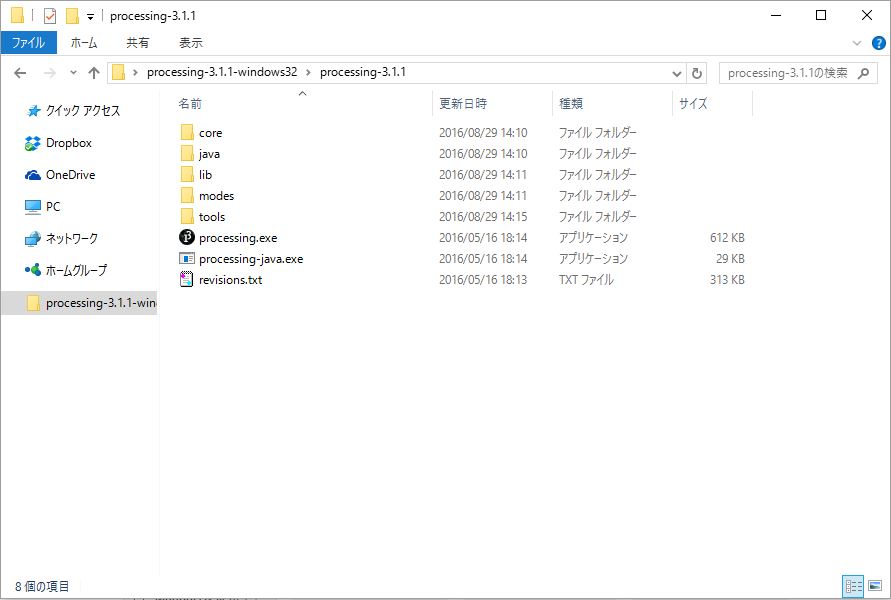This screenshot has height=600, width=891.
Task: Open the processing.exe application icon
Action: click(187, 237)
